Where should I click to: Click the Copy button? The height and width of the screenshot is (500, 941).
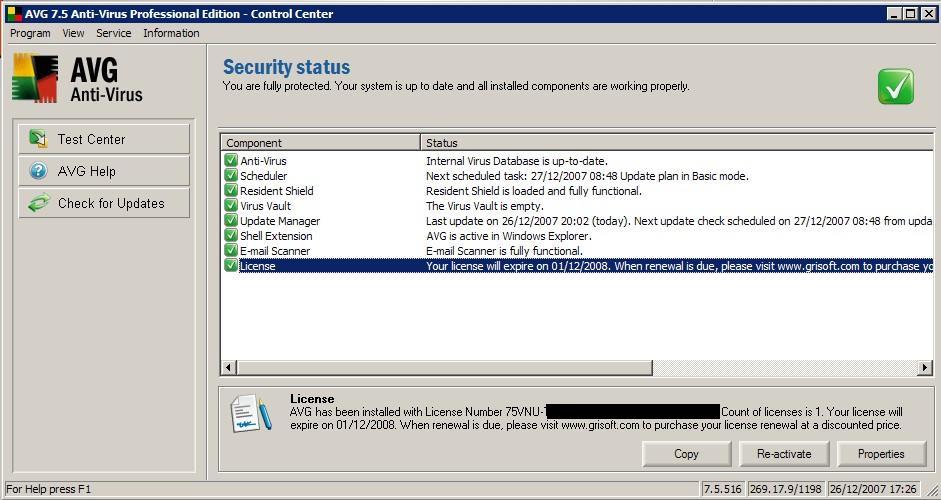click(x=687, y=454)
